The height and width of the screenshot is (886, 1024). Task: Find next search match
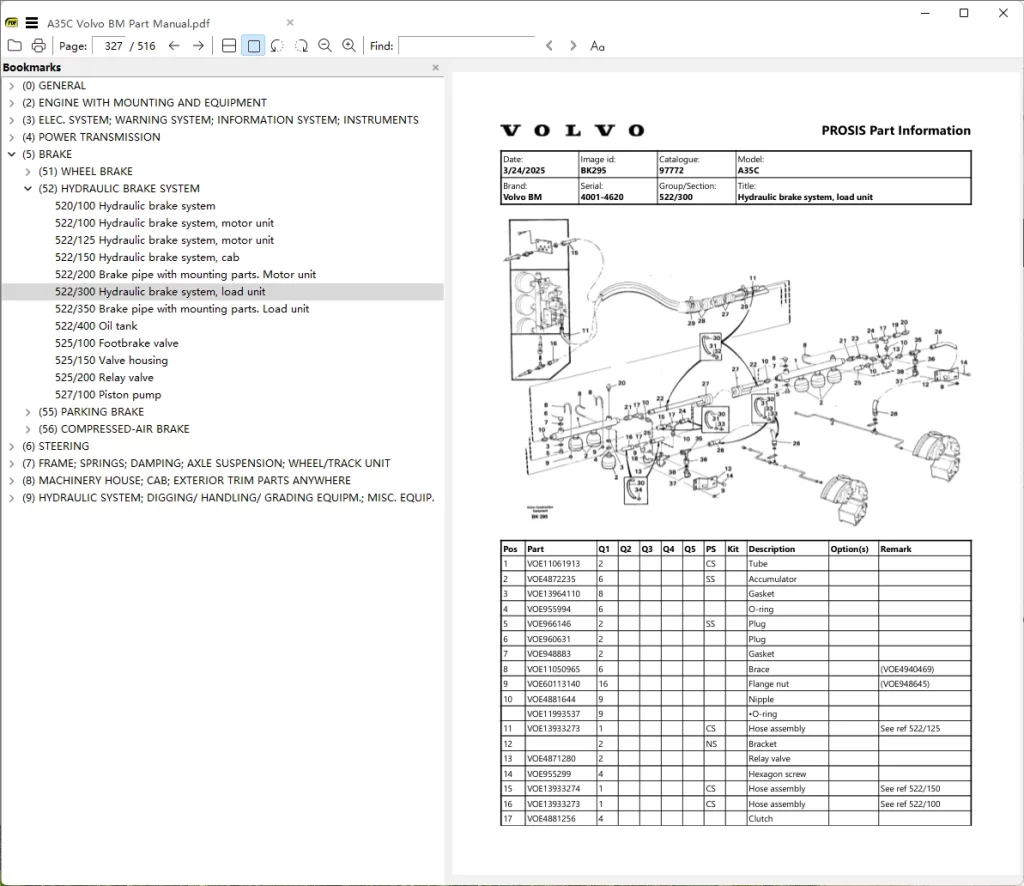pyautogui.click(x=573, y=46)
